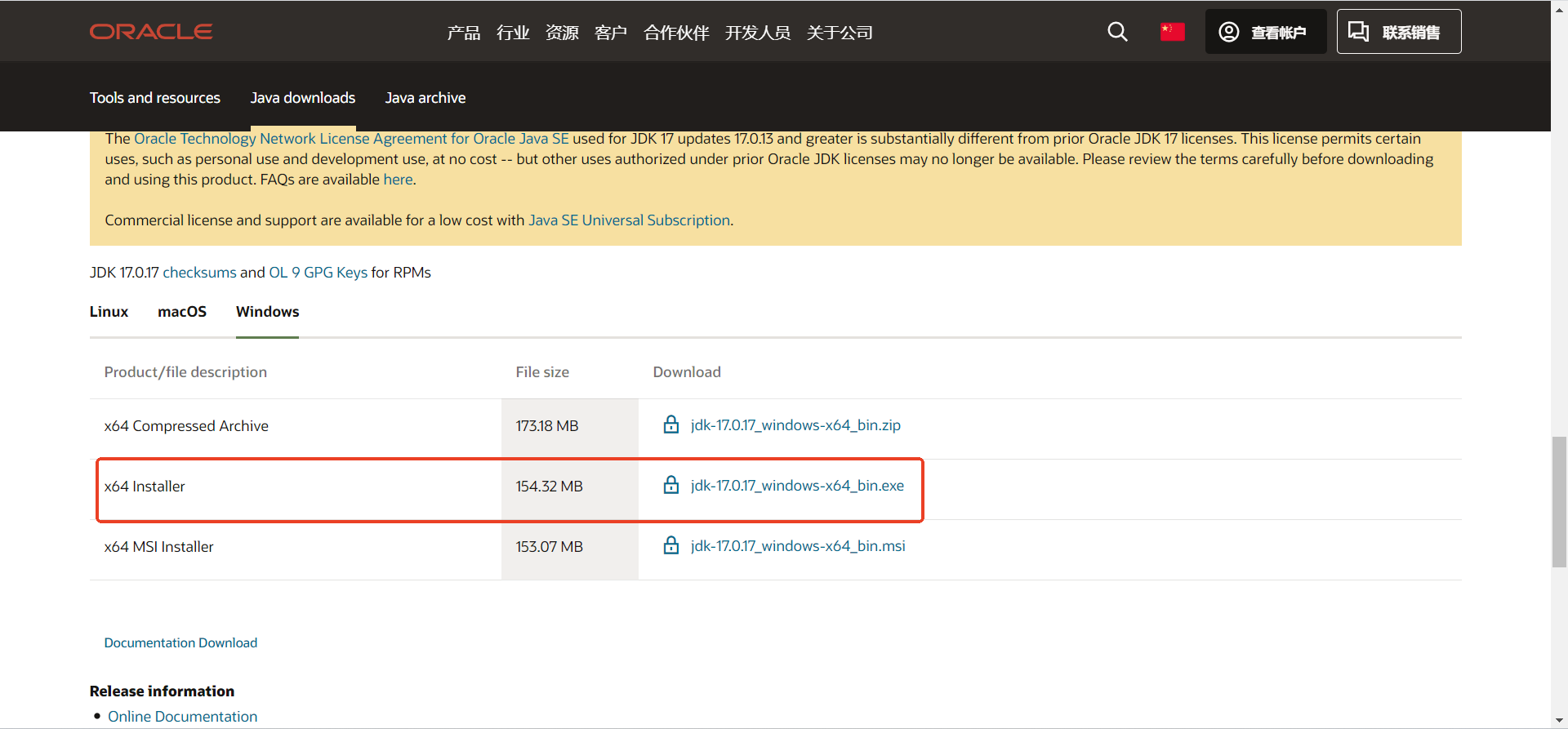Image resolution: width=1568 pixels, height=729 pixels.
Task: Select the Linux platform tab
Action: coord(109,312)
